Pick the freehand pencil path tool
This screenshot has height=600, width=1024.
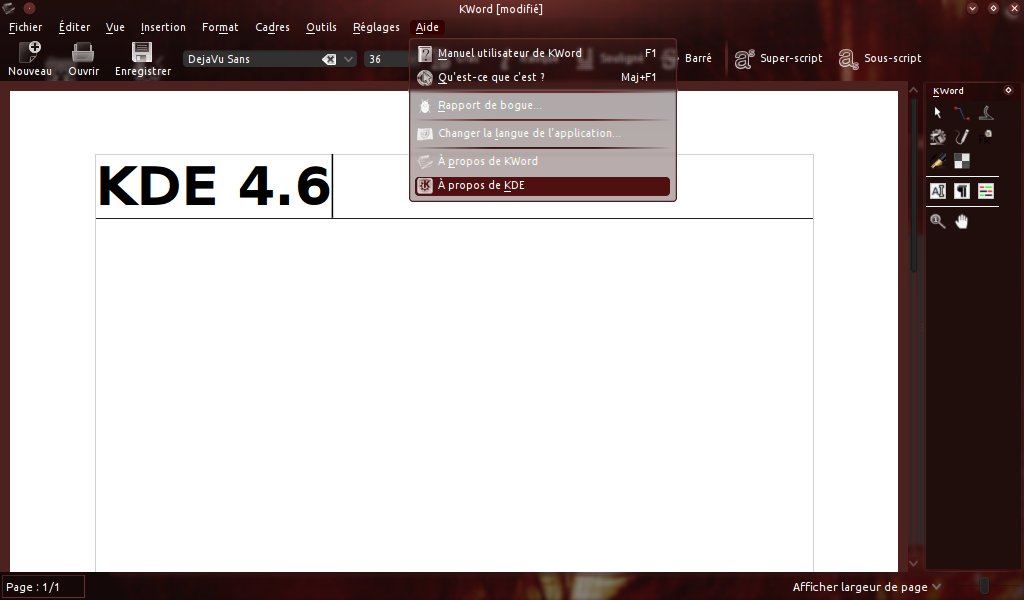(961, 137)
